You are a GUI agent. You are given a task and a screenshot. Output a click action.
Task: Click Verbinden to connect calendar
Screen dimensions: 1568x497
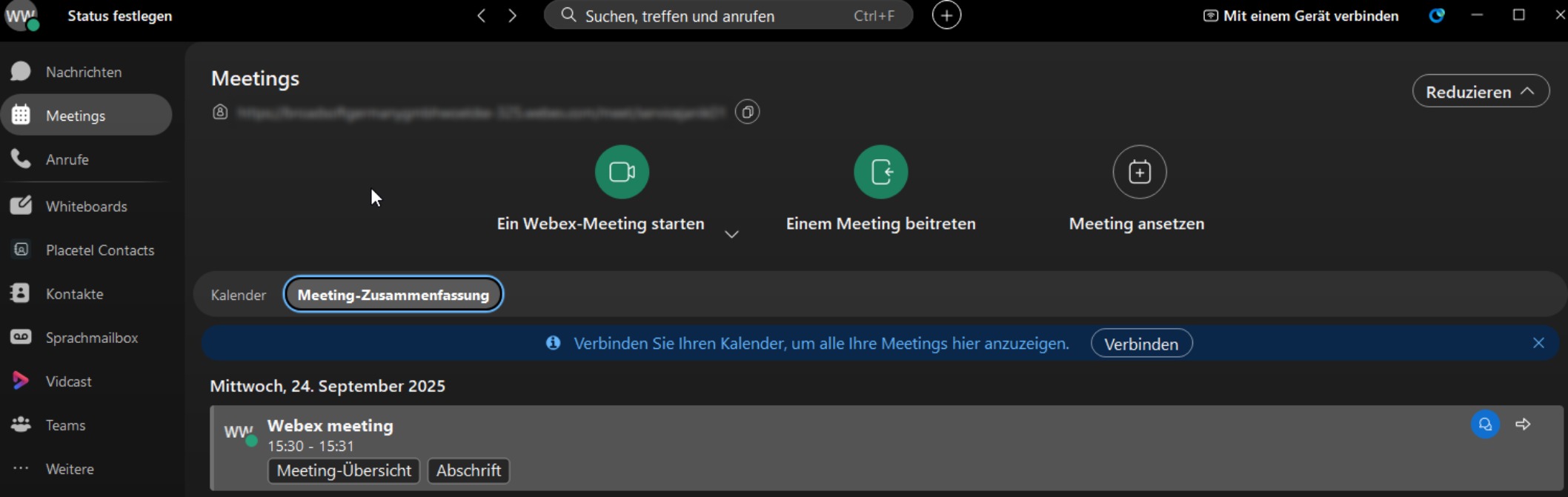[1141, 344]
